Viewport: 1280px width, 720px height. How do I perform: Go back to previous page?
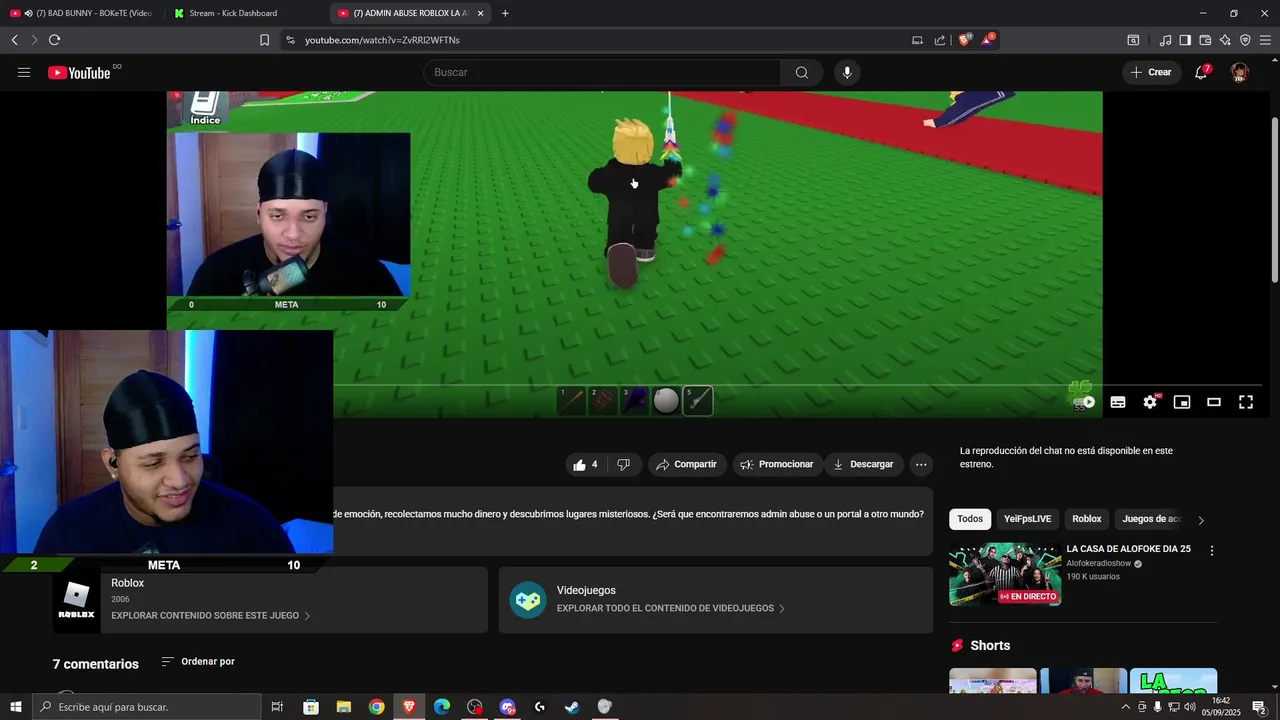pos(14,40)
